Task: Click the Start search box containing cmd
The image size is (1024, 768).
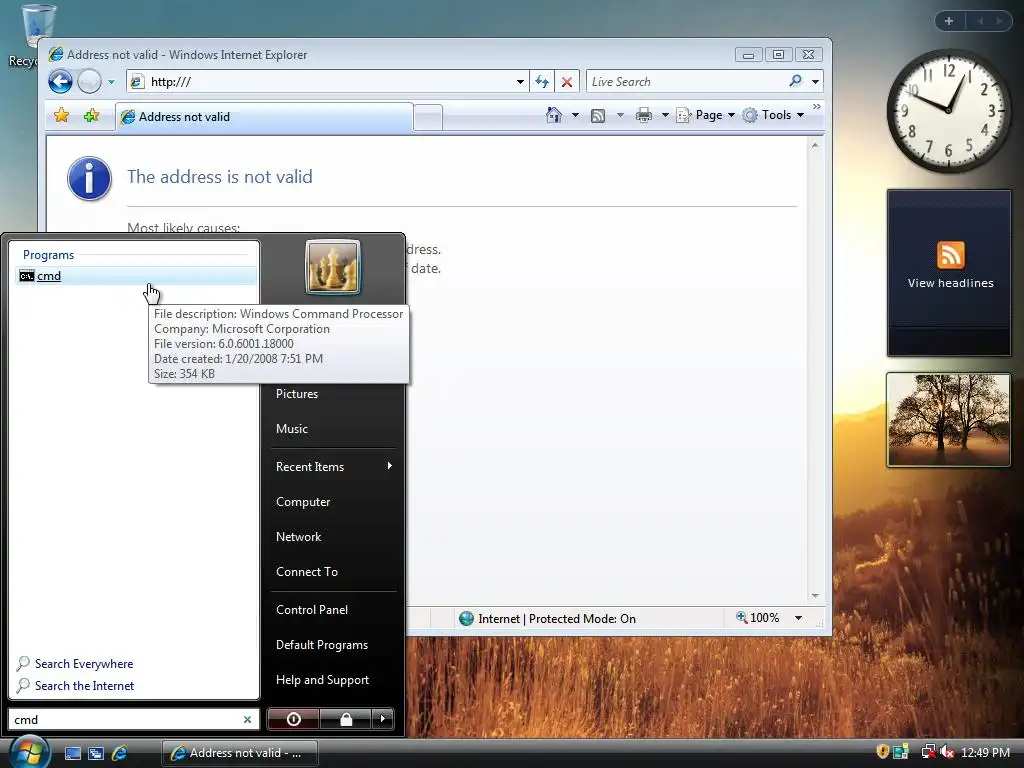Action: tap(124, 720)
